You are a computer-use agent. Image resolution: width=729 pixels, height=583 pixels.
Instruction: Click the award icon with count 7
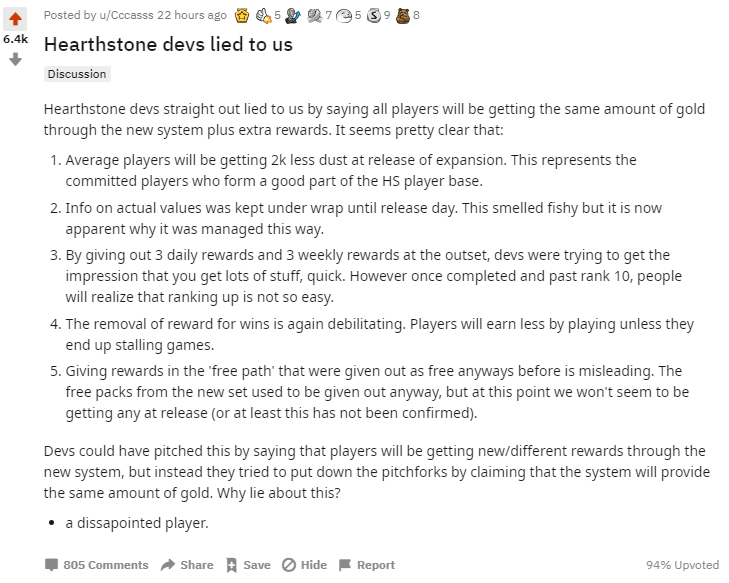click(x=314, y=15)
